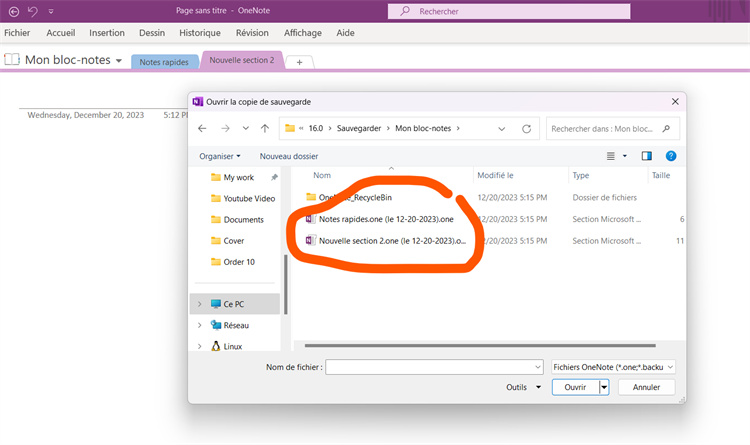Click the undo icon in title bar

tap(33, 11)
